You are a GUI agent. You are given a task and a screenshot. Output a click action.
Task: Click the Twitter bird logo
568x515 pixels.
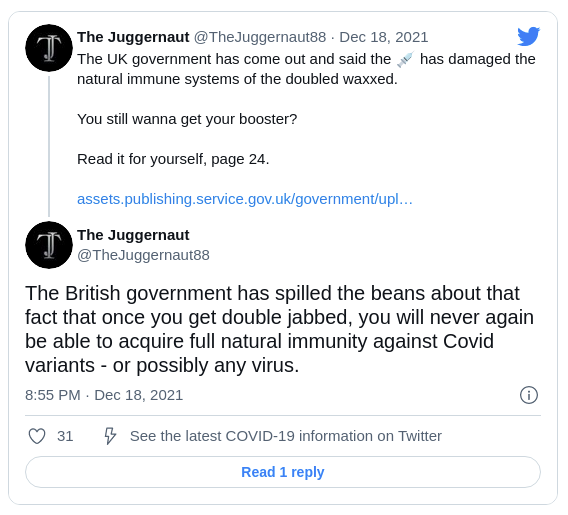pyautogui.click(x=529, y=36)
